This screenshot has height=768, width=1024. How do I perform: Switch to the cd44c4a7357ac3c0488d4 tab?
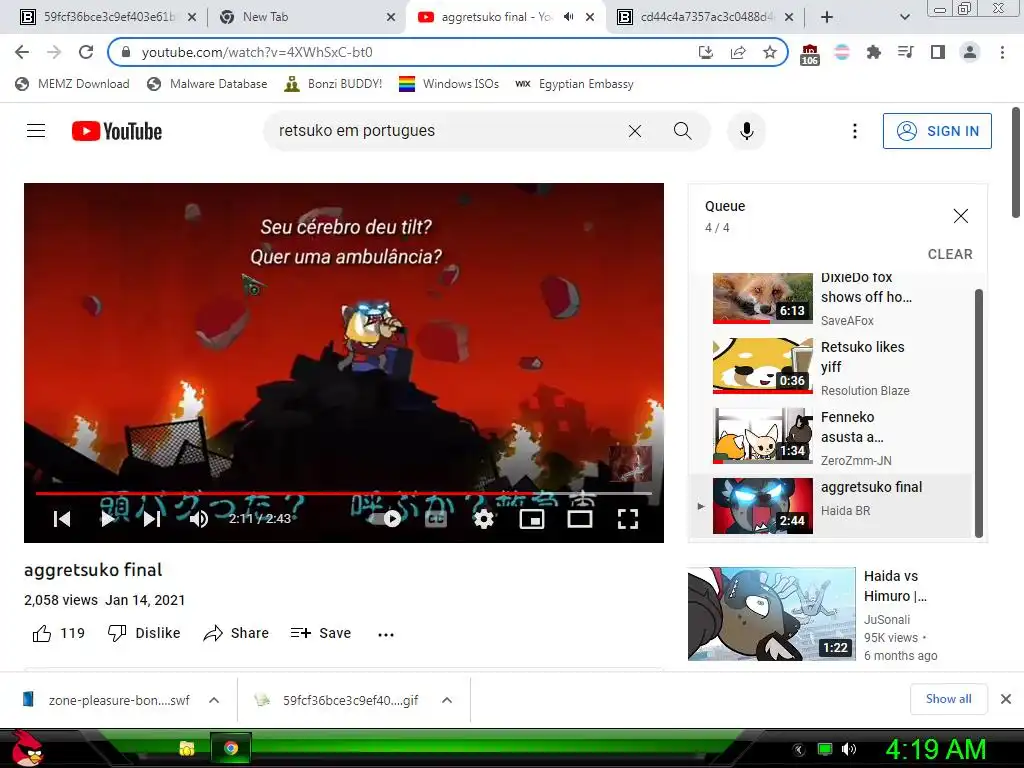tap(705, 17)
